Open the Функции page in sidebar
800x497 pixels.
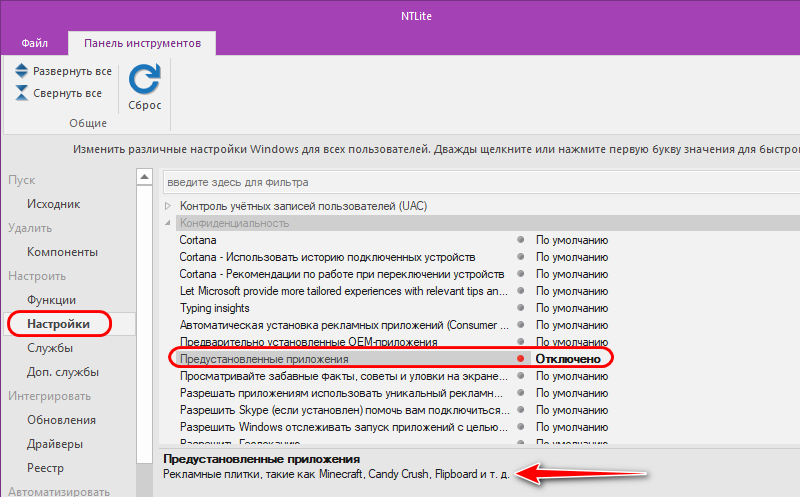52,300
